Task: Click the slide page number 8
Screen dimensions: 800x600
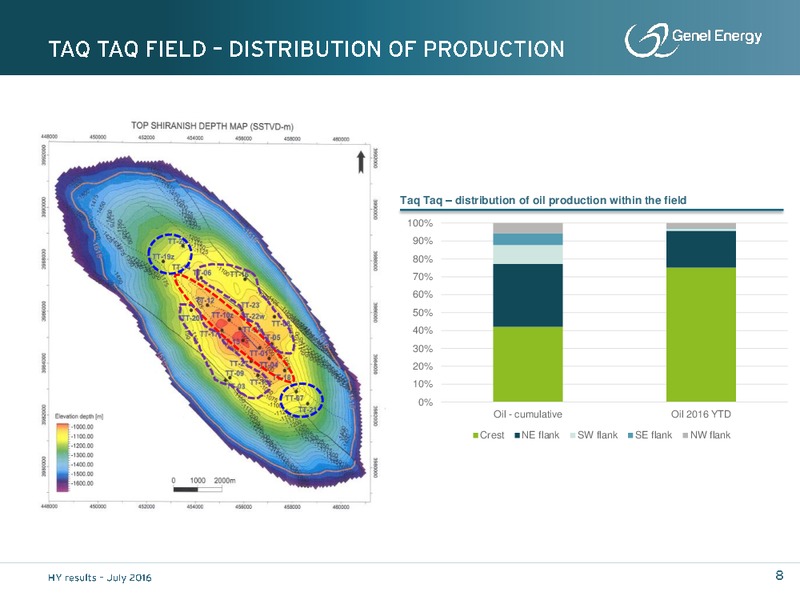Action: 779,576
